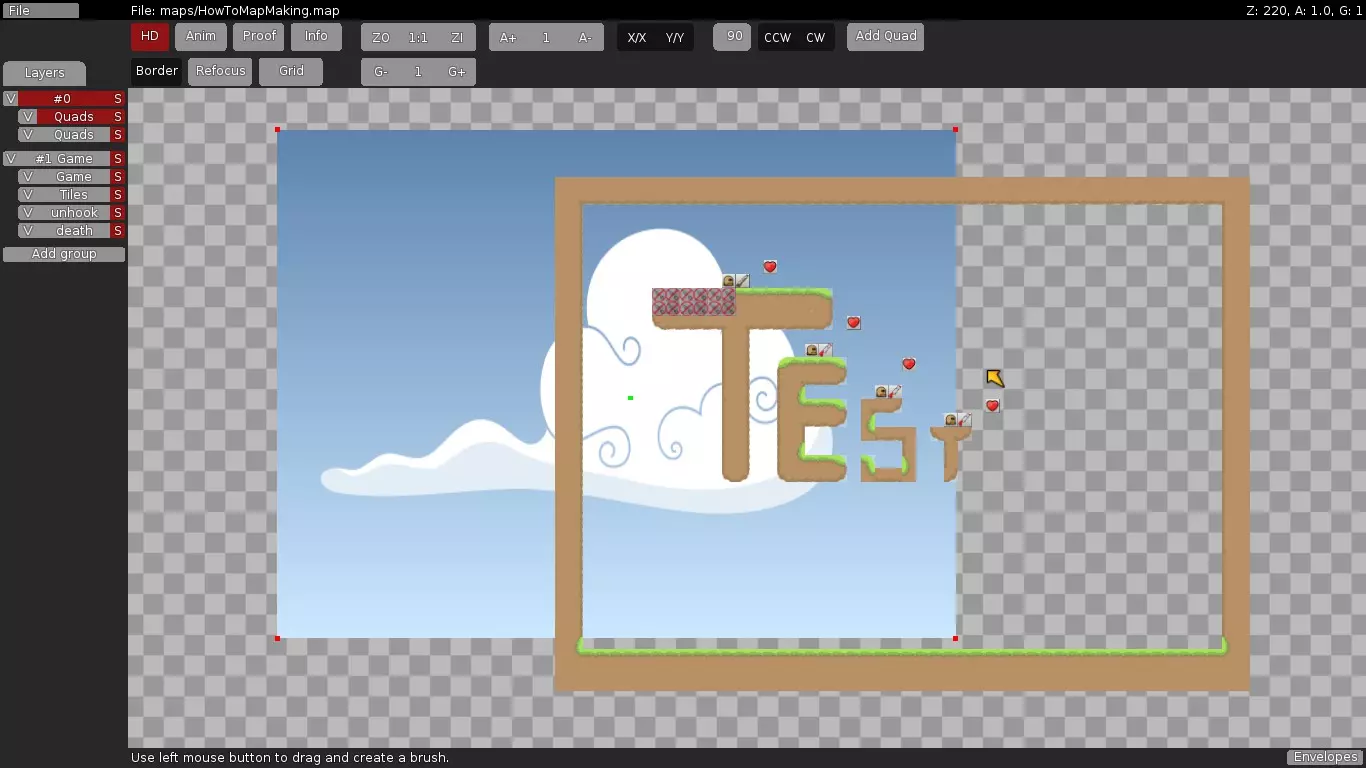The width and height of the screenshot is (1366, 768).
Task: Click heart pickup beside the T's right end
Action: [x=853, y=322]
